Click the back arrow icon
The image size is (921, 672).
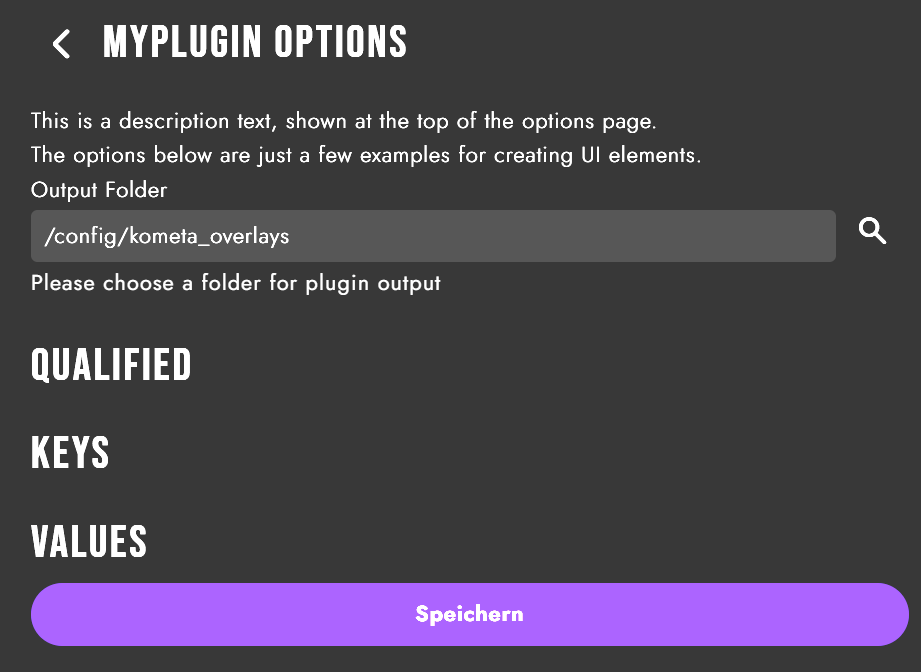tap(62, 44)
